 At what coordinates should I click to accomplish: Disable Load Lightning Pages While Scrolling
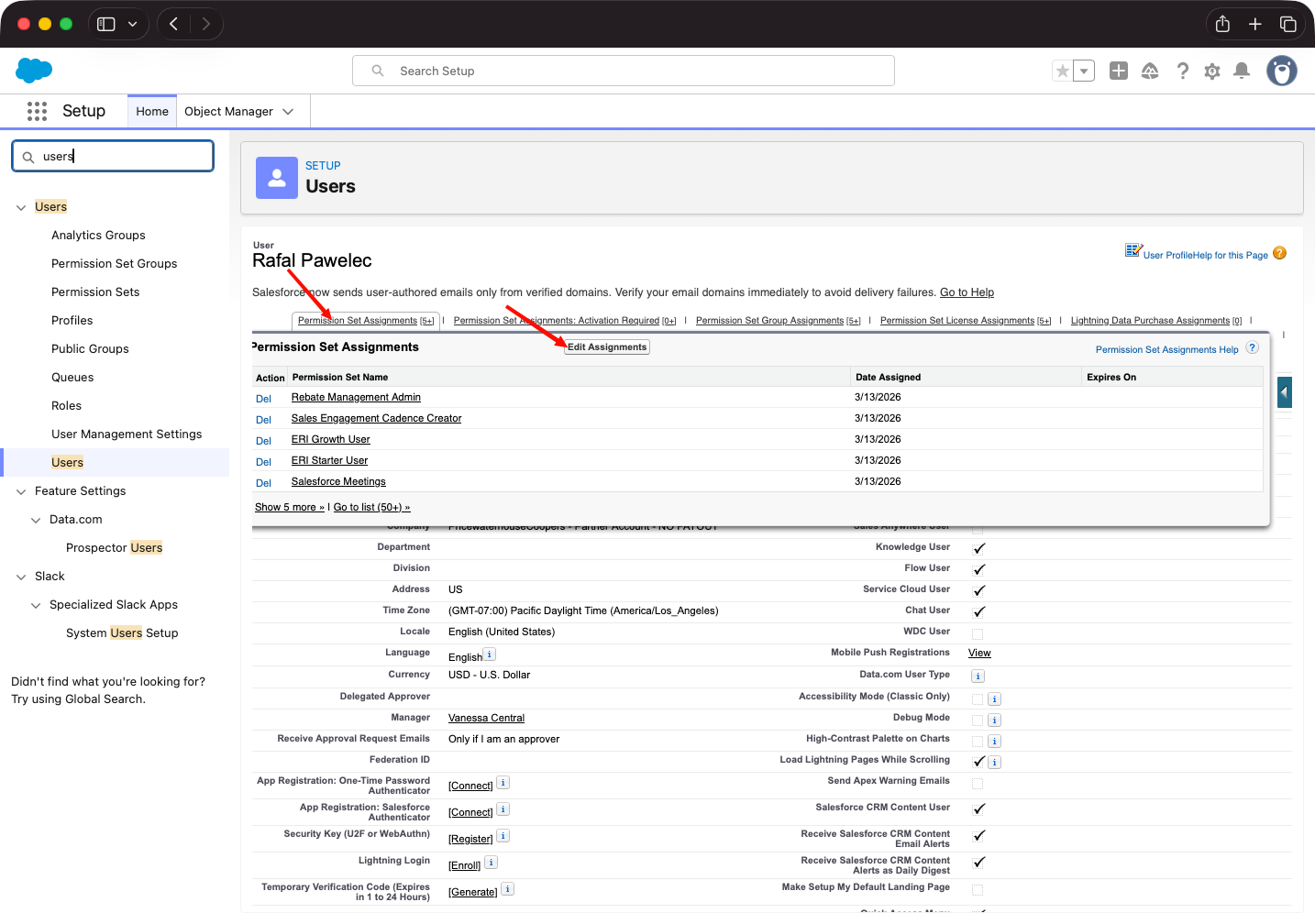coord(977,762)
